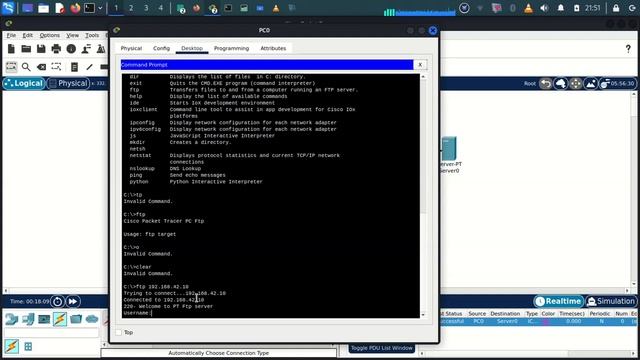Select Multiuser Connection cloud category icon
The image size is (640, 360).
click(x=92, y=319)
